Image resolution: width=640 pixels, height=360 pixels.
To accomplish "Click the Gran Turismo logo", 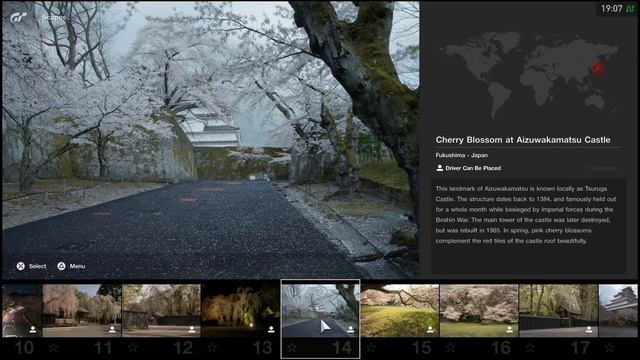I will click(18, 18).
